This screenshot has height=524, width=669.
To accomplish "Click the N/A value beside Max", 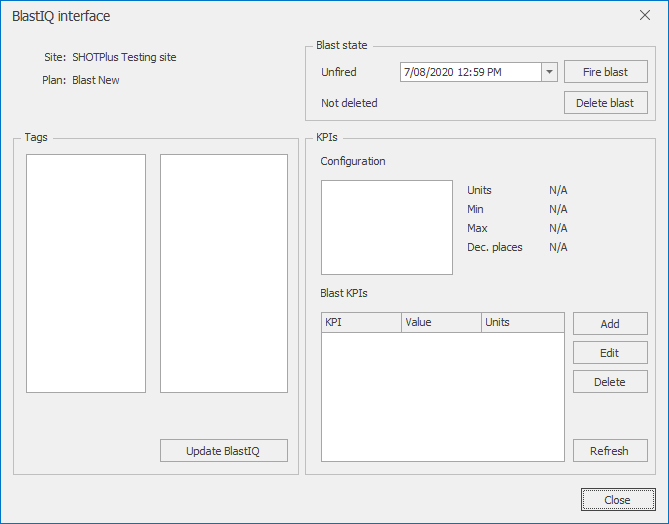I will click(558, 228).
